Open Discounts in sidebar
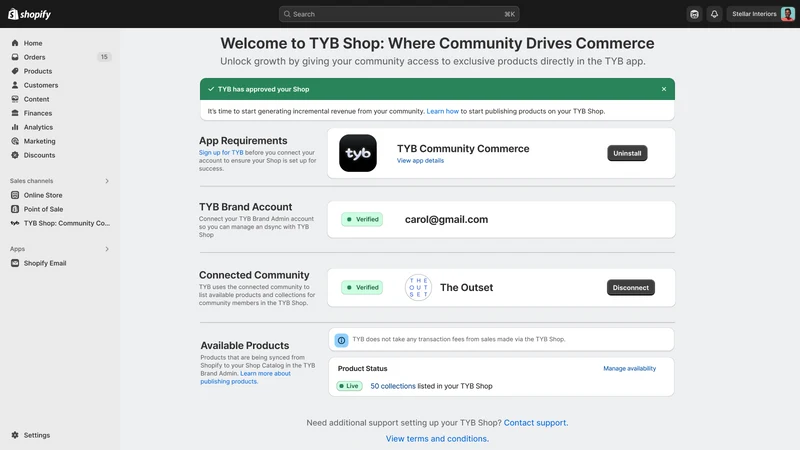 pyautogui.click(x=39, y=155)
